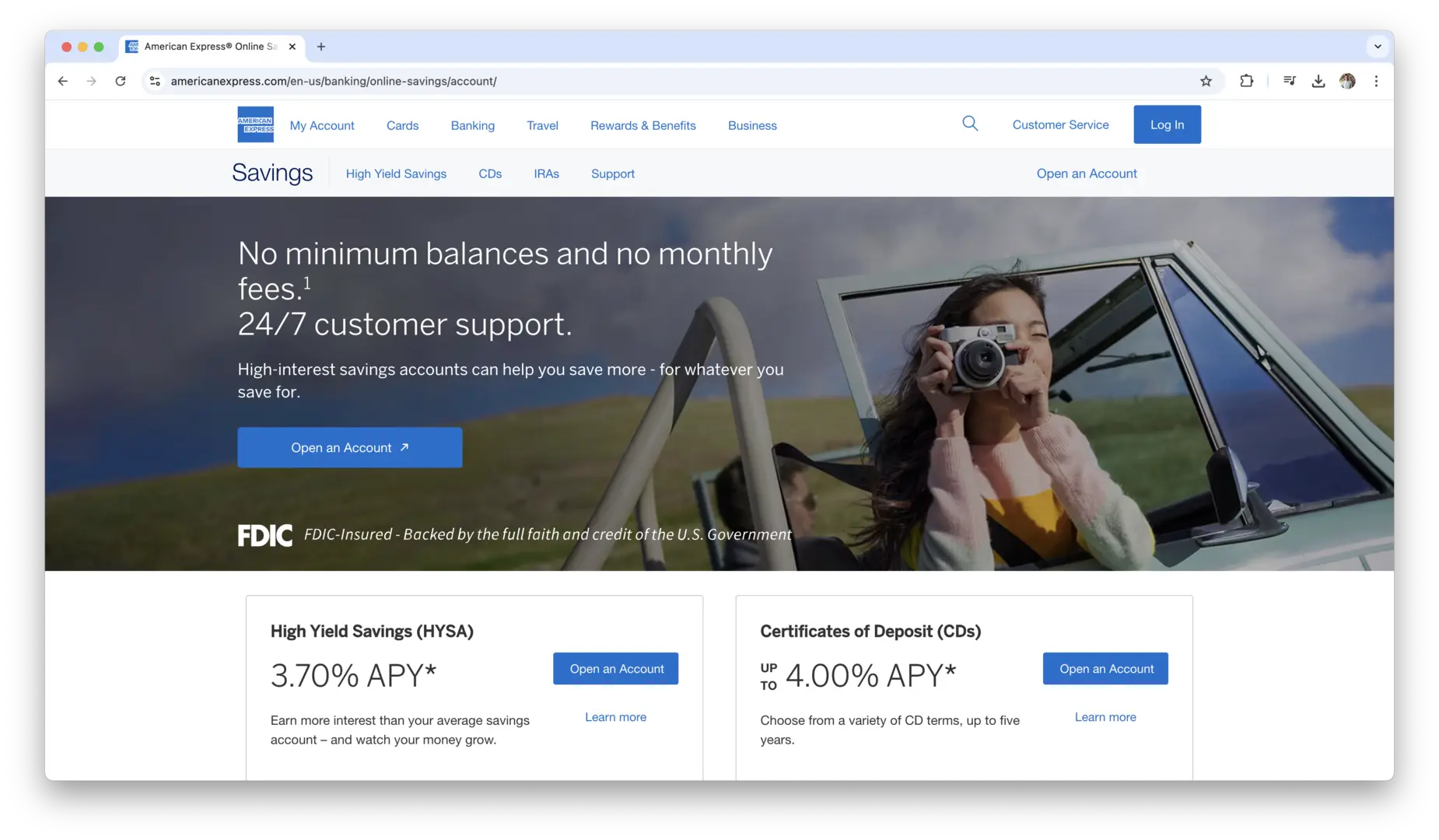View site information icon in address bar
1439x840 pixels.
tap(156, 81)
